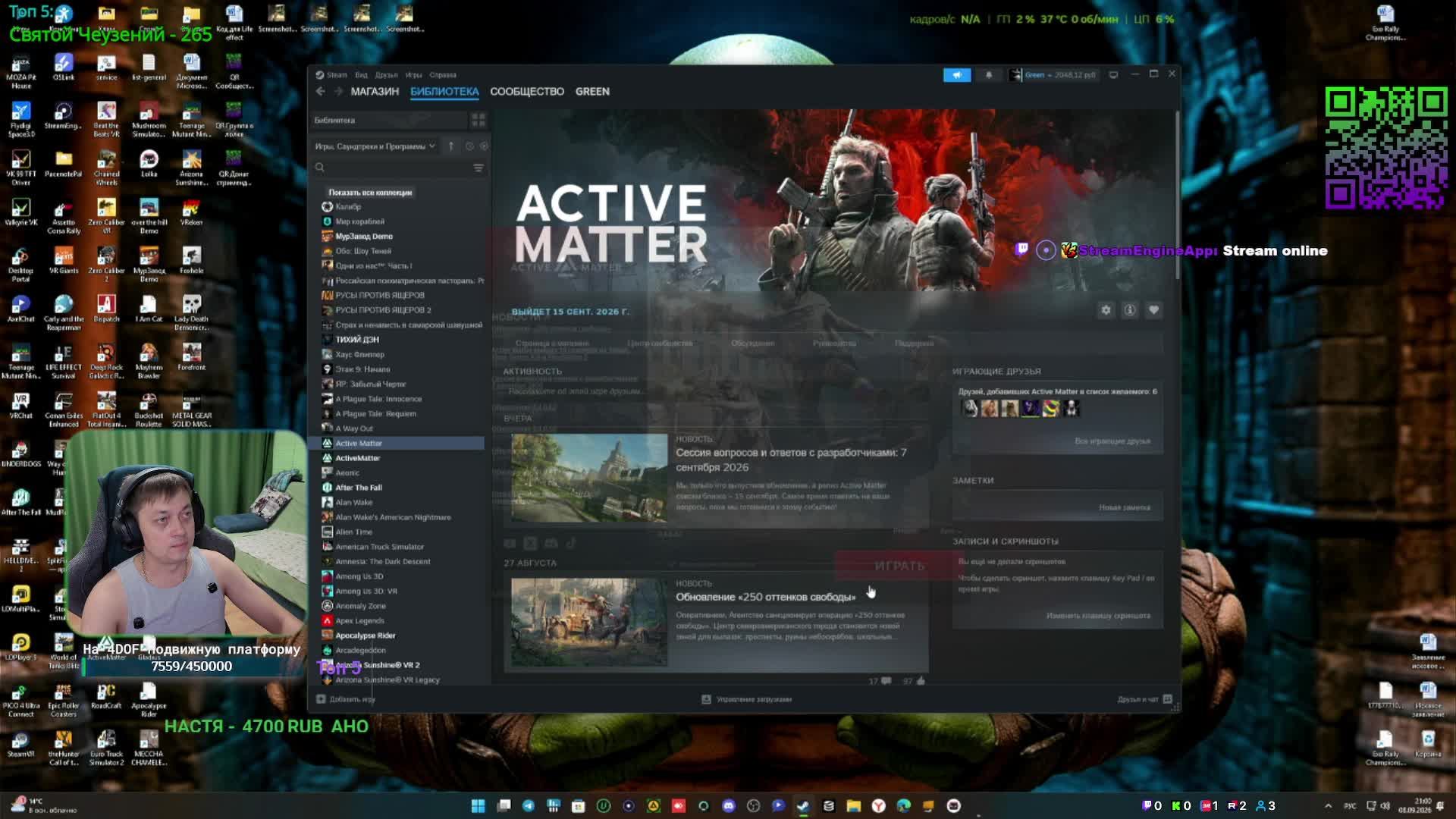Open the Друзья menu
The height and width of the screenshot is (819, 1456).
(386, 75)
